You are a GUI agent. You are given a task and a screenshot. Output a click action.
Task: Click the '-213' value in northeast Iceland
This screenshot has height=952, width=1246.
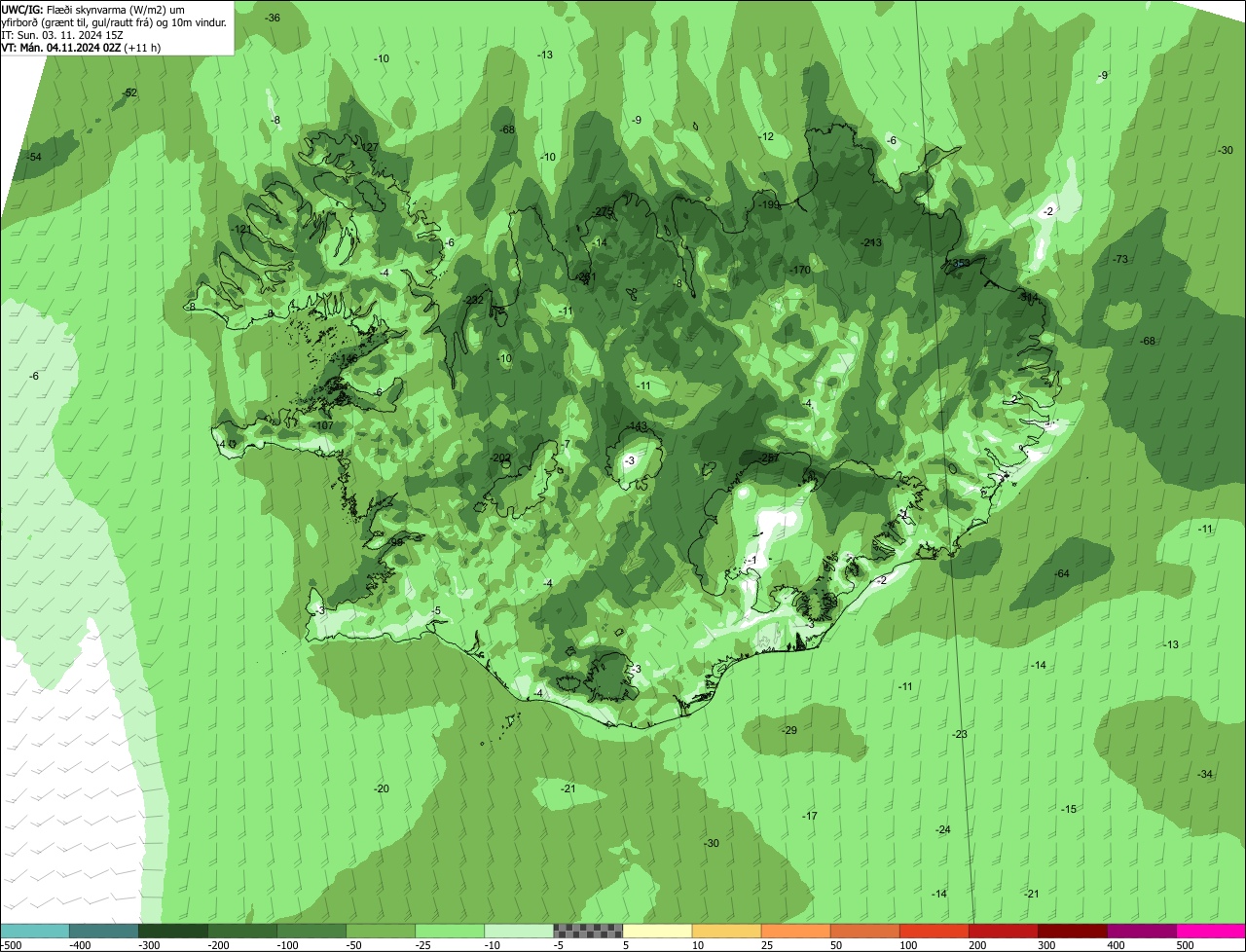(x=871, y=242)
